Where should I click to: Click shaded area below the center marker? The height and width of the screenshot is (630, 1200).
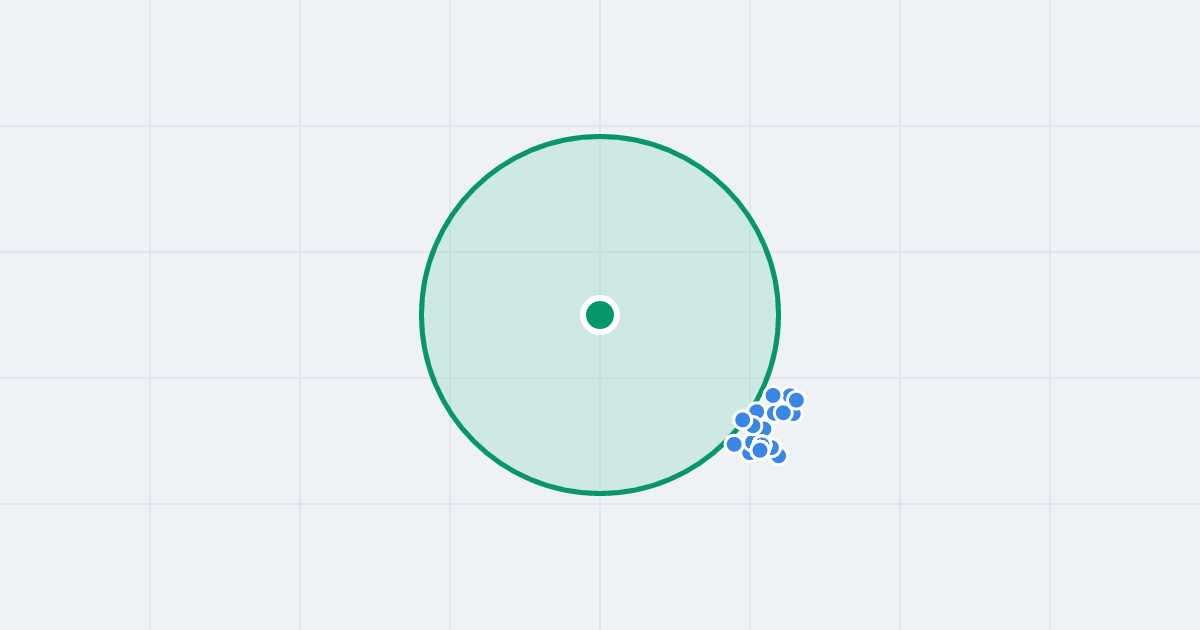pyautogui.click(x=600, y=410)
